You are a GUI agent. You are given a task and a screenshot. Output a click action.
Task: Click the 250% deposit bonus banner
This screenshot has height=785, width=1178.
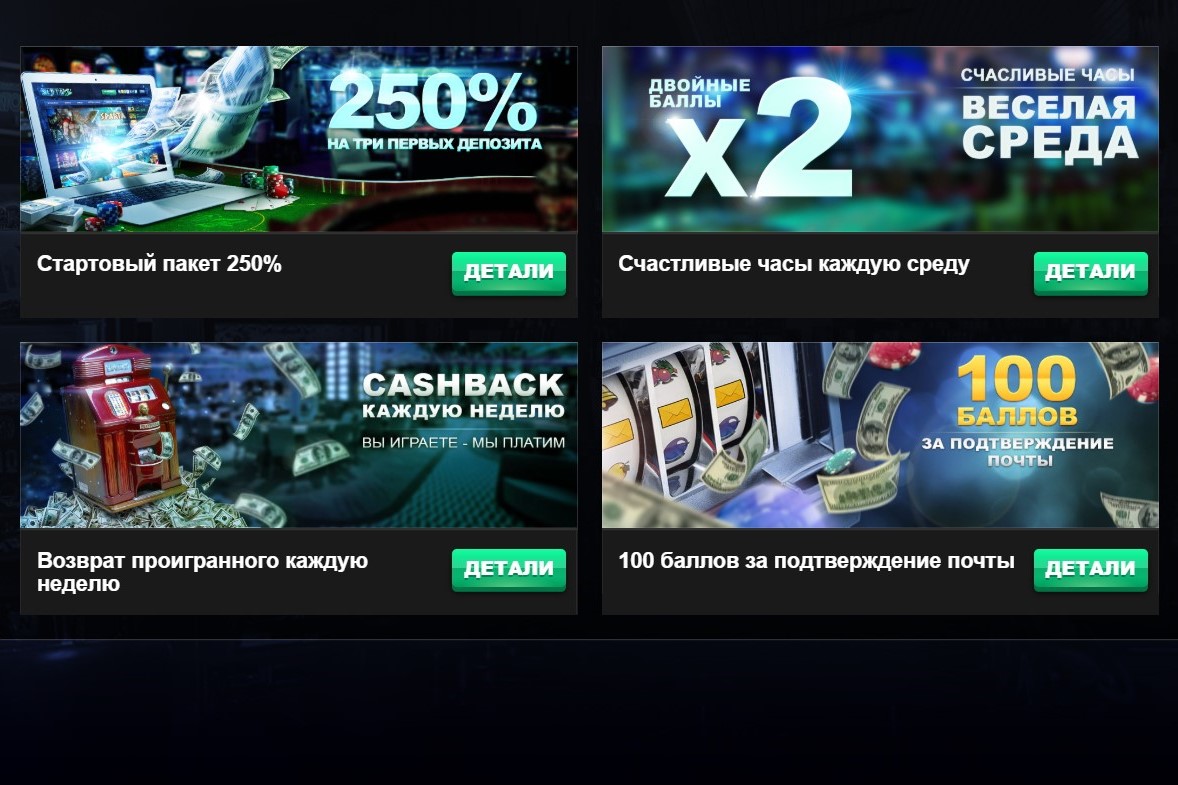coord(299,139)
